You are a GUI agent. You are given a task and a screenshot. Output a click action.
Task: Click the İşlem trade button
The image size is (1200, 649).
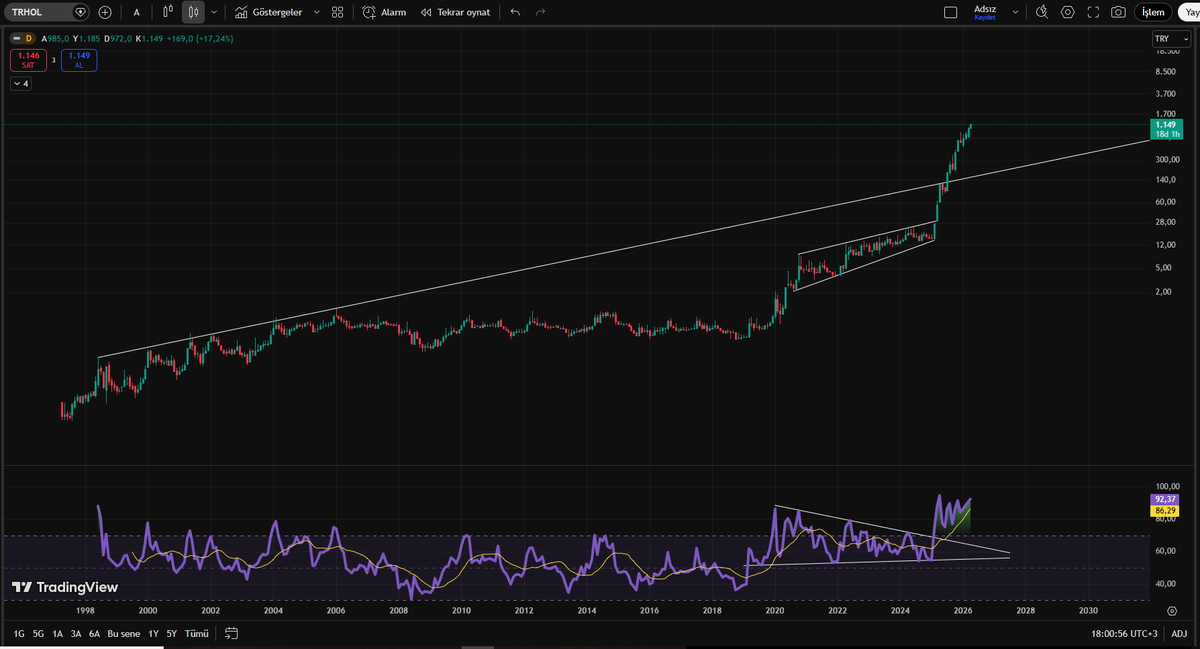1153,12
